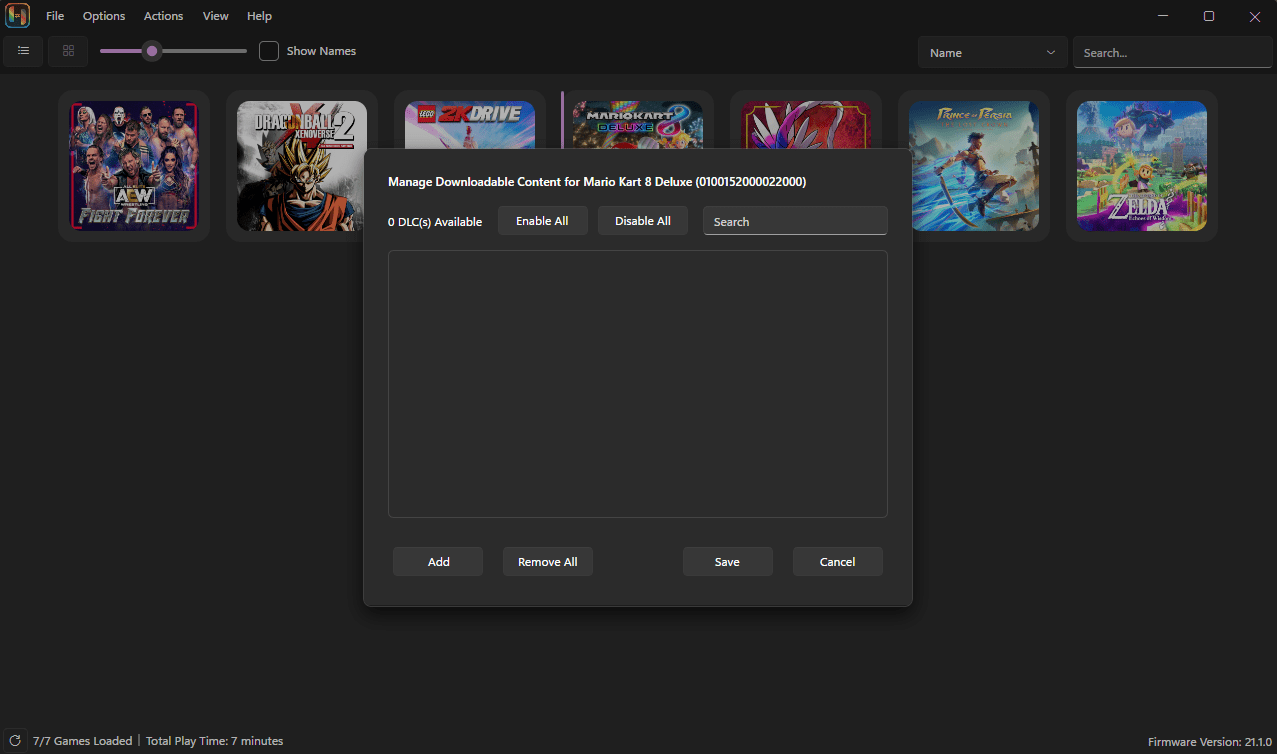Click the '0 DLC(s) Available' label

435,222
